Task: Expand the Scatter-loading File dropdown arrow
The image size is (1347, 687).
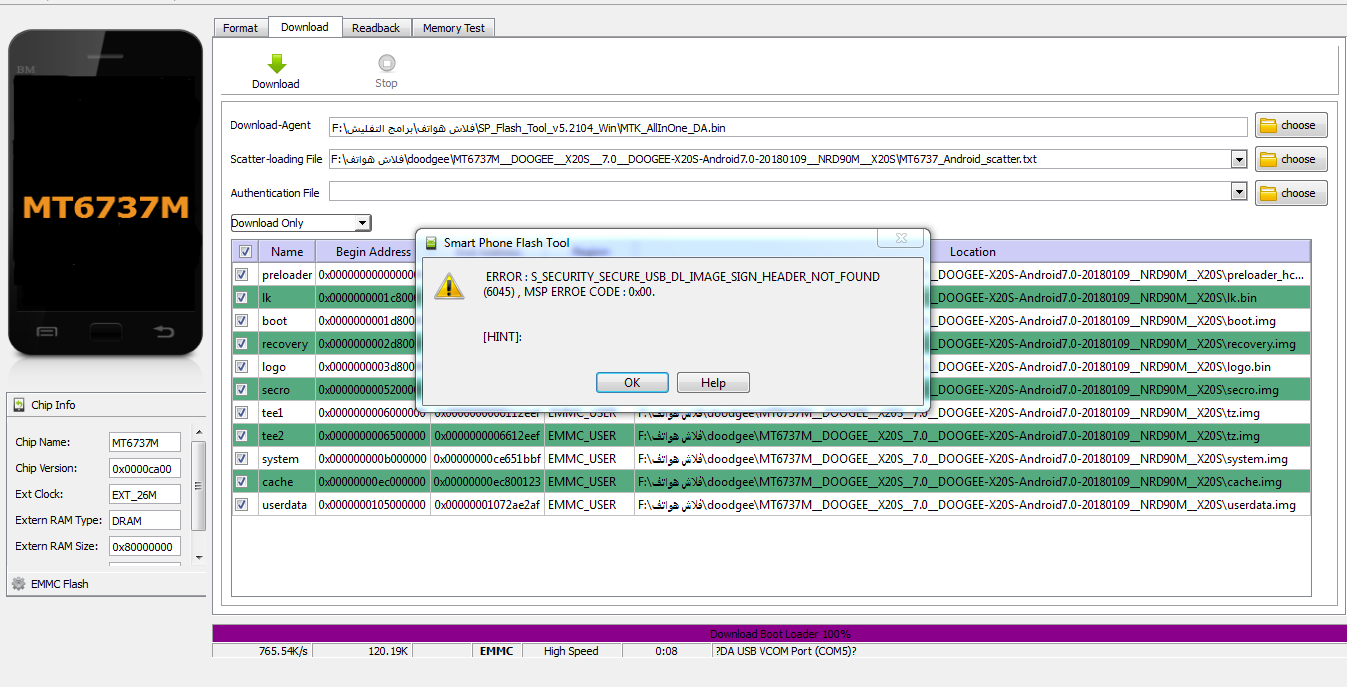Action: coord(1239,159)
